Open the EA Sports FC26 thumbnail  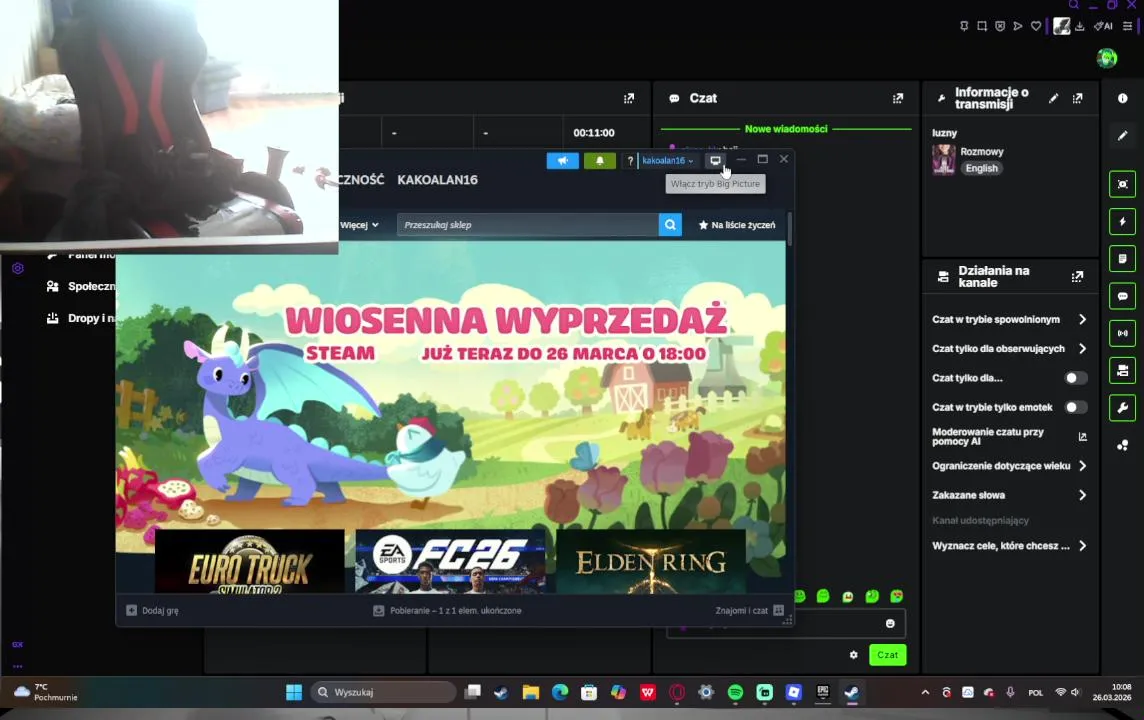click(x=450, y=561)
